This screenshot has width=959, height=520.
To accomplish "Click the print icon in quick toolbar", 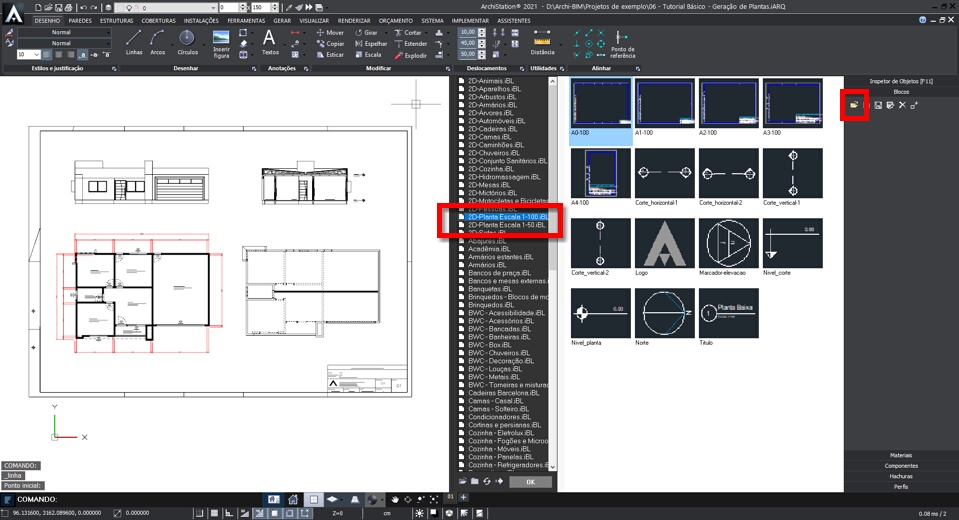I will (x=68, y=7).
